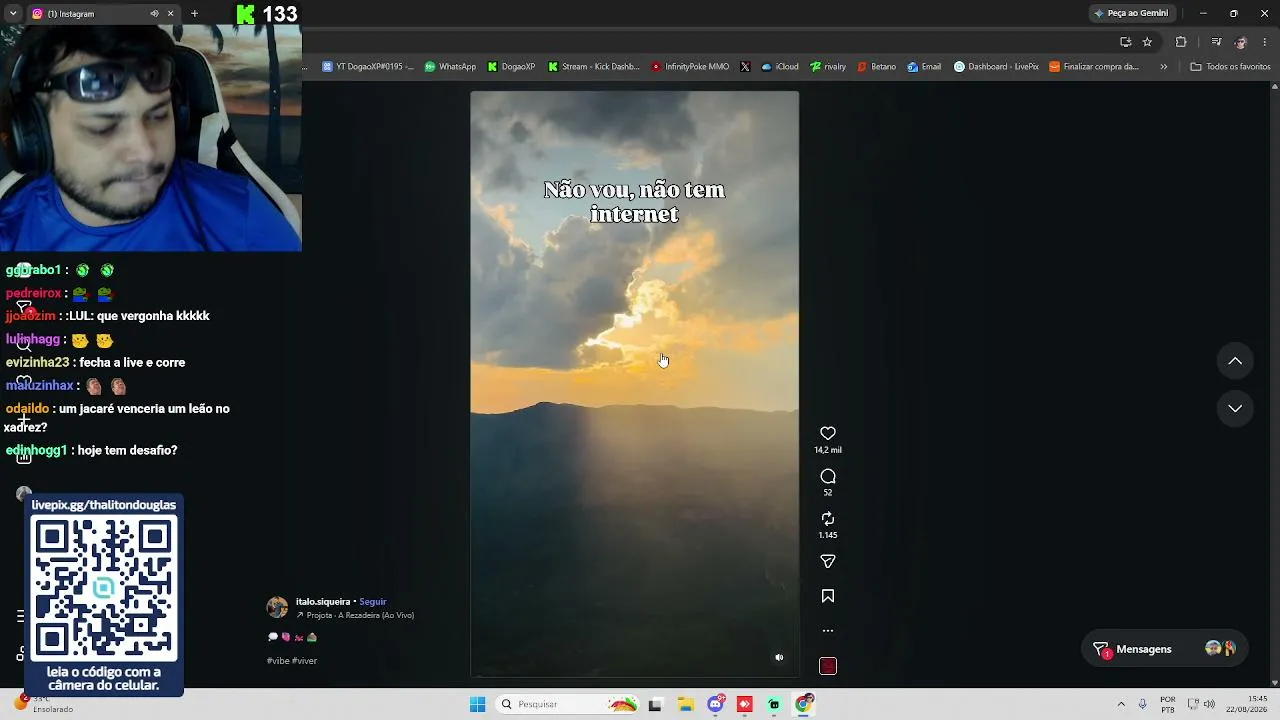
Task: Open the italo.siqueira profile name
Action: pos(323,602)
